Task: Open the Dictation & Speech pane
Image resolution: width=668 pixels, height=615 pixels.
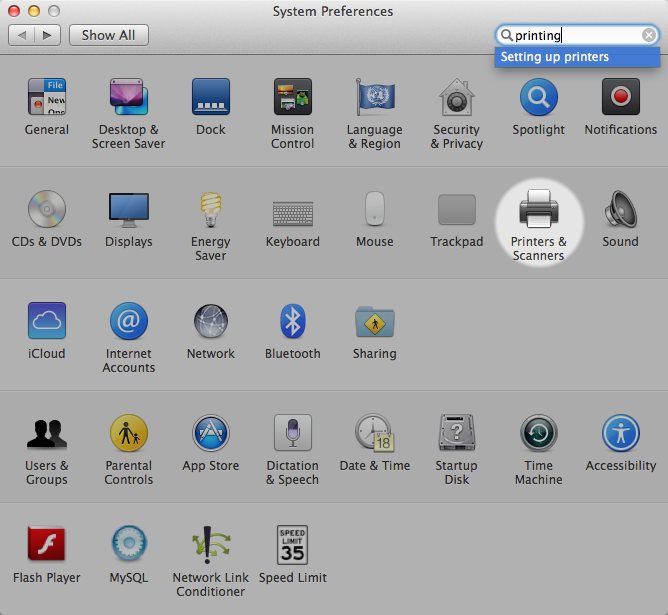Action: (292, 435)
